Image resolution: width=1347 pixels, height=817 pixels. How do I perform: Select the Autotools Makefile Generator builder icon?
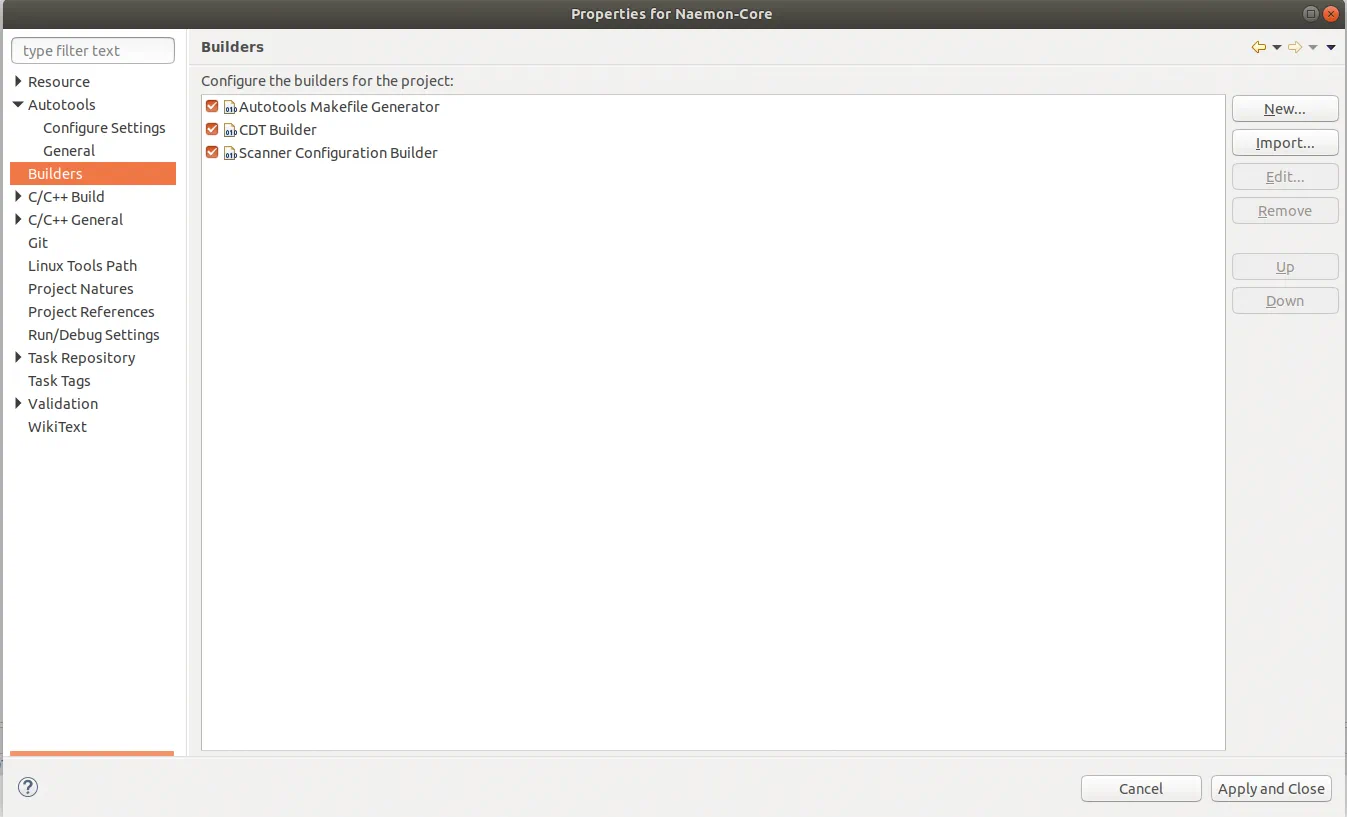point(230,107)
